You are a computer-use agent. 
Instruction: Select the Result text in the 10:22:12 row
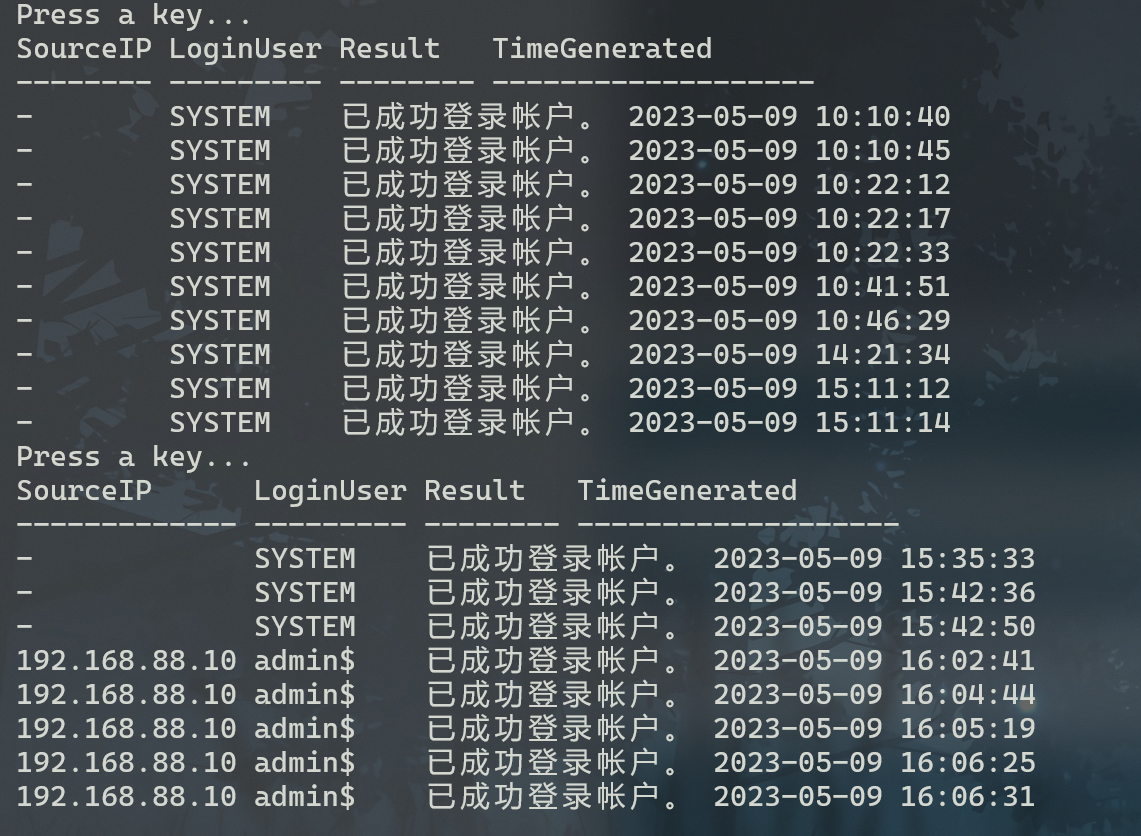coord(469,185)
